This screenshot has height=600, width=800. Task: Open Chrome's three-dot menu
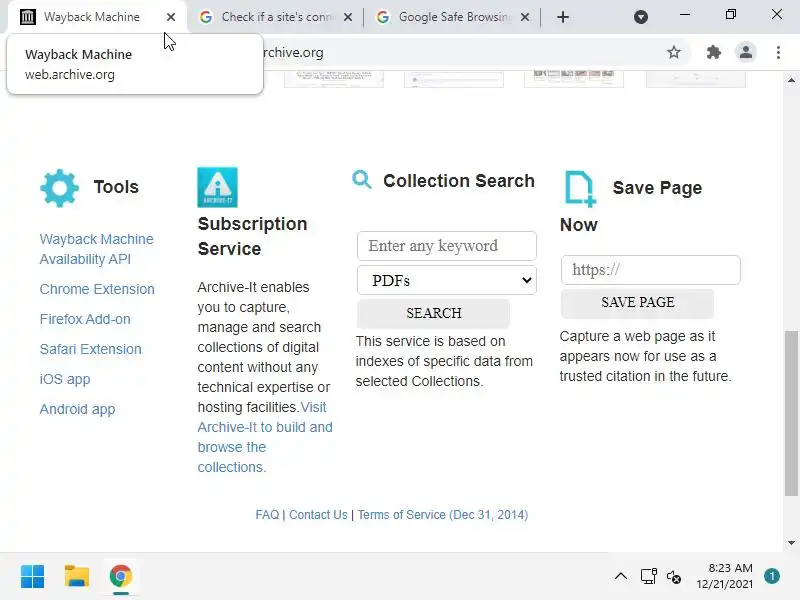click(x=778, y=52)
